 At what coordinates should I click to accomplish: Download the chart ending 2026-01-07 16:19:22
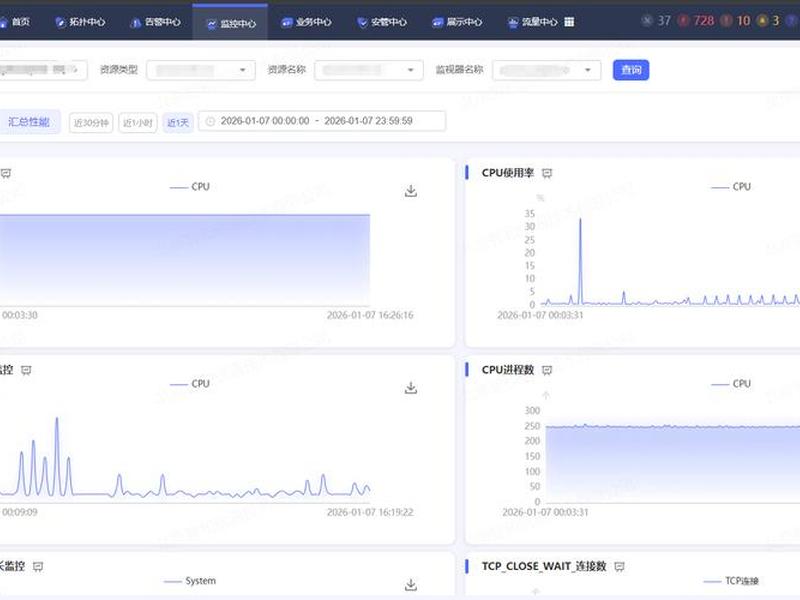(x=411, y=388)
